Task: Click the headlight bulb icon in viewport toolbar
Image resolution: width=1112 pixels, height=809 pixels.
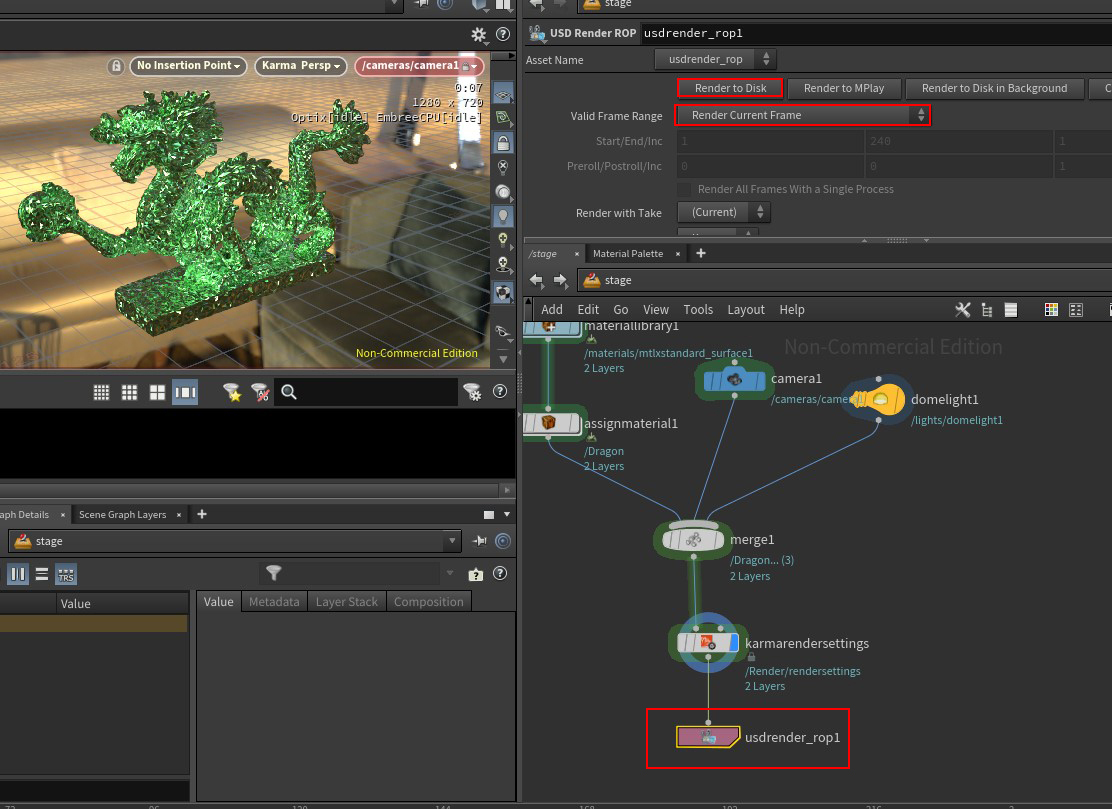Action: click(503, 213)
